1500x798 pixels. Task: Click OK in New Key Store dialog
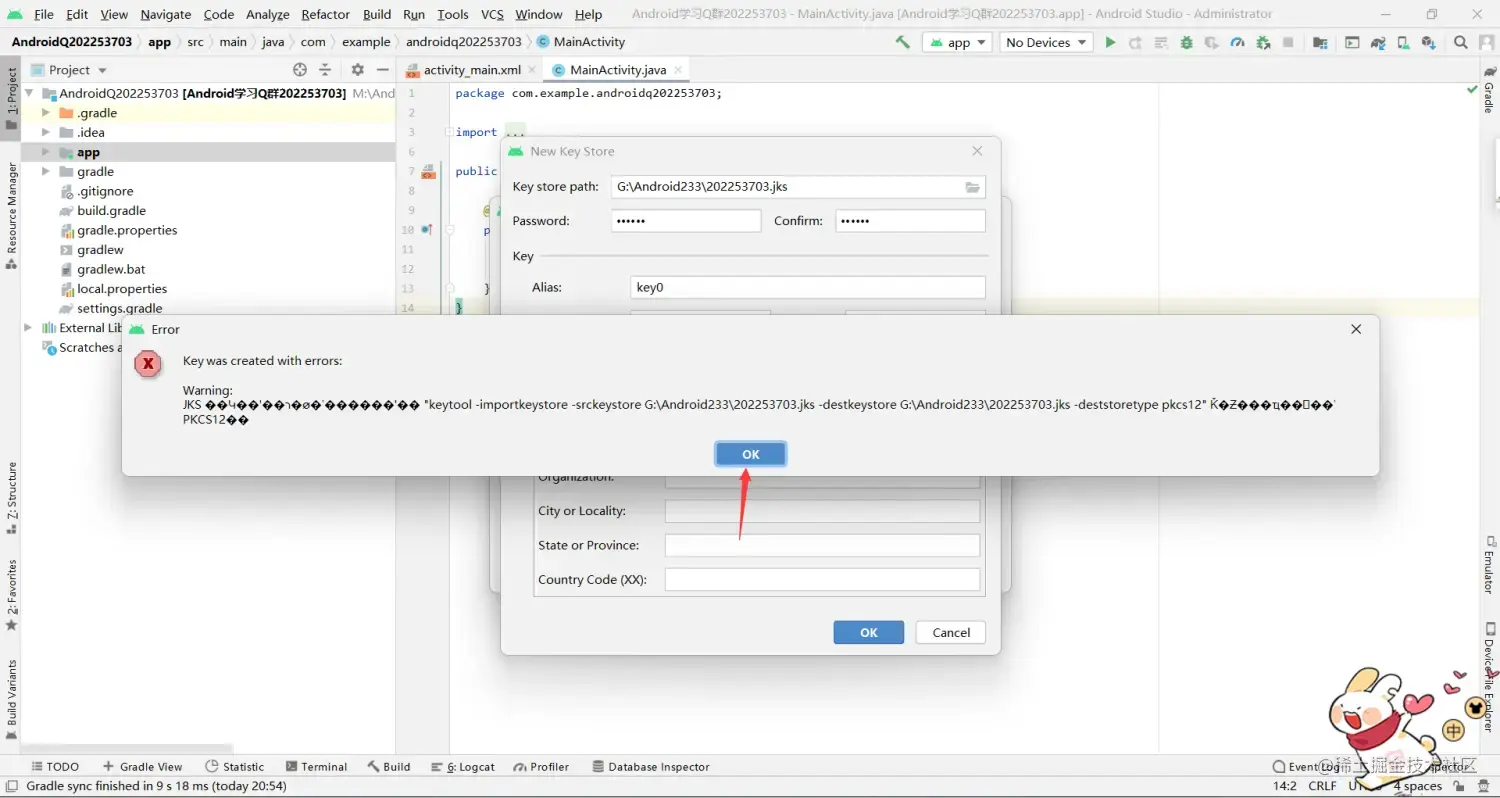tap(868, 632)
